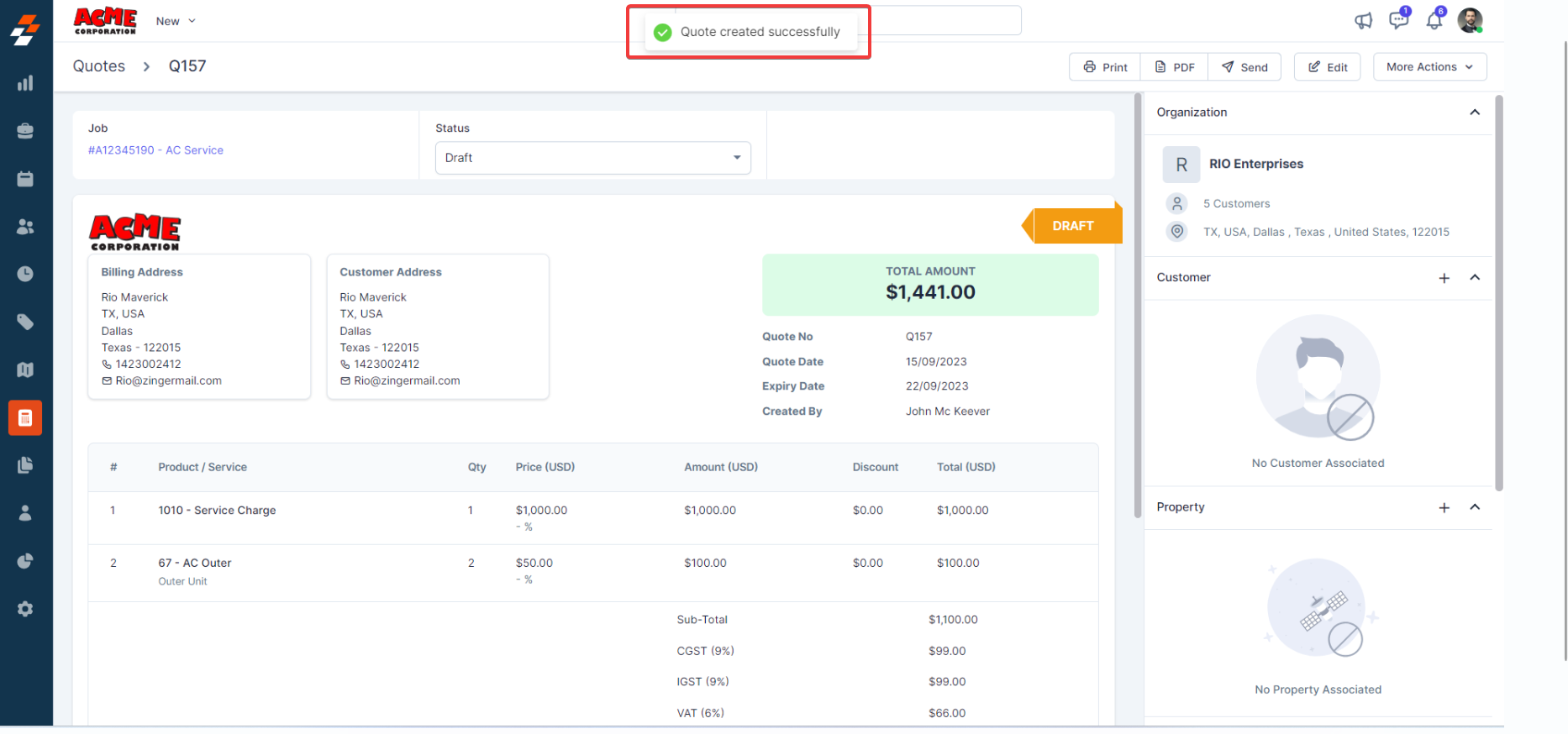Image resolution: width=1568 pixels, height=734 pixels.
Task: Open the user profile avatar
Action: [1470, 21]
